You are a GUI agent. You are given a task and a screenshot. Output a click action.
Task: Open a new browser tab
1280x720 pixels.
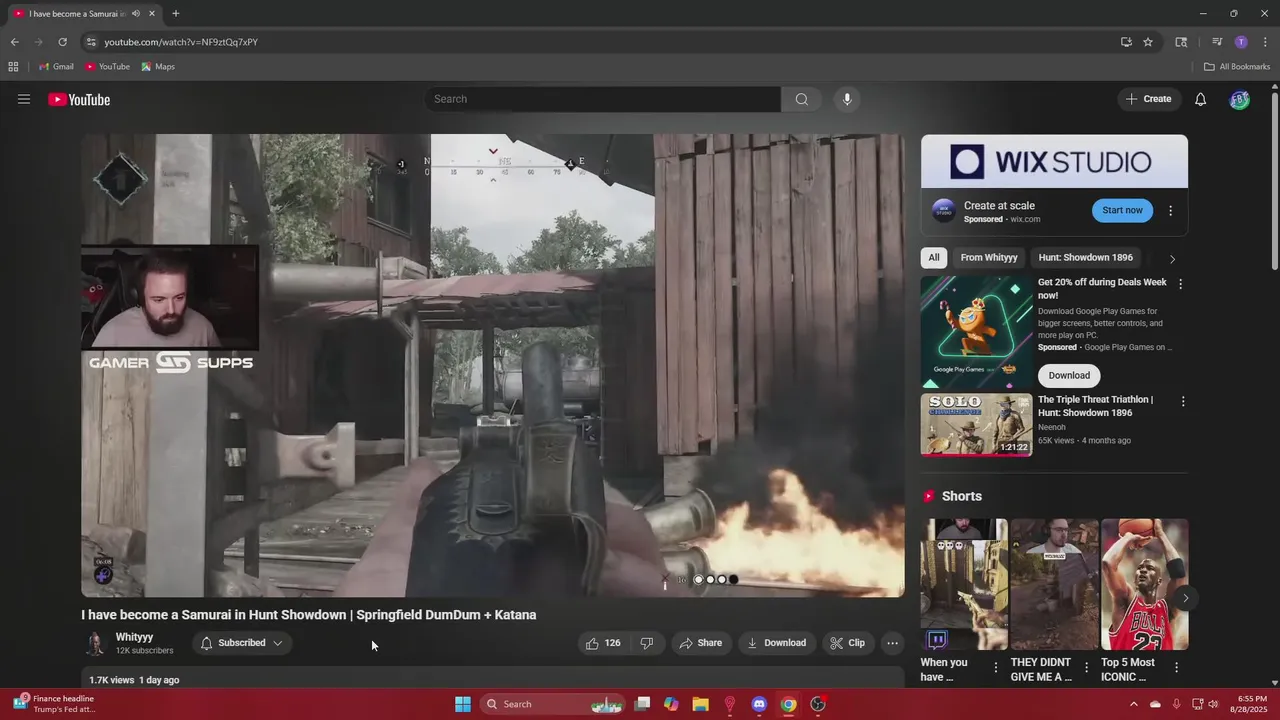coord(175,14)
